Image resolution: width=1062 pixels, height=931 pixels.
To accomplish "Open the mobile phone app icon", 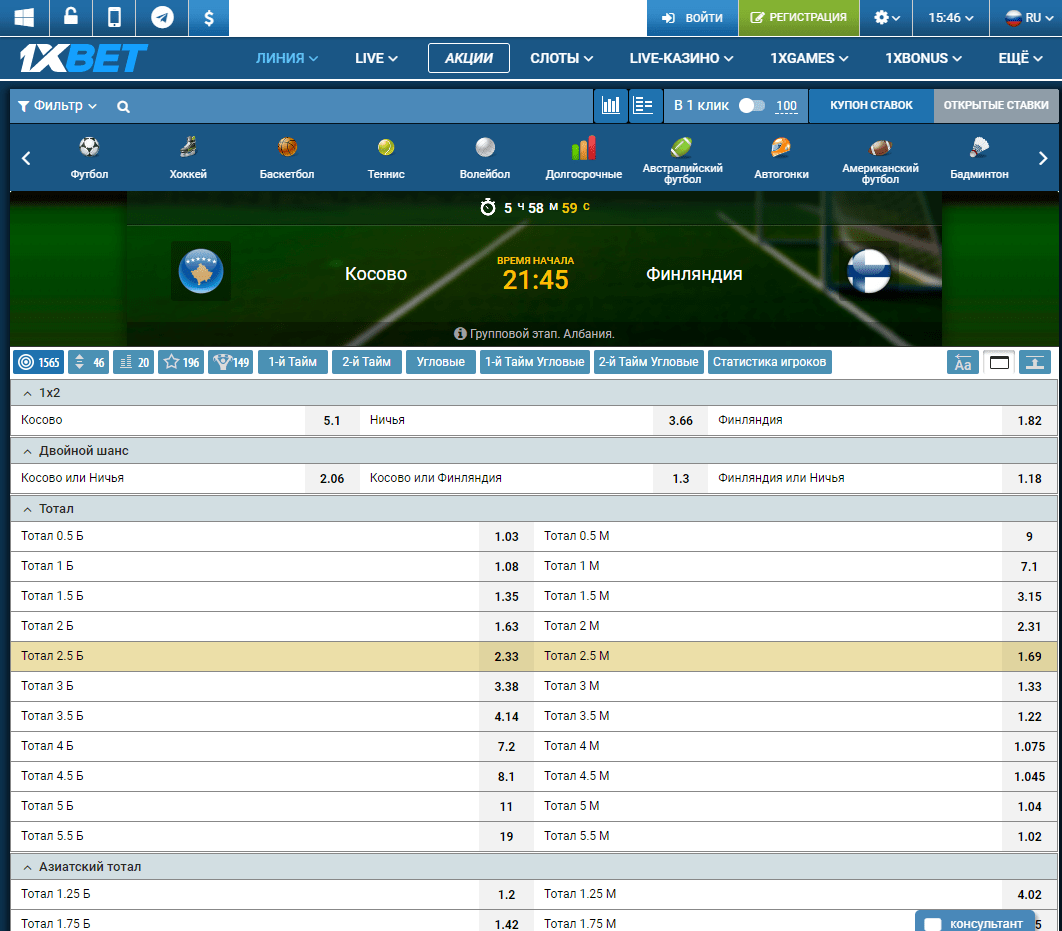I will coord(114,18).
